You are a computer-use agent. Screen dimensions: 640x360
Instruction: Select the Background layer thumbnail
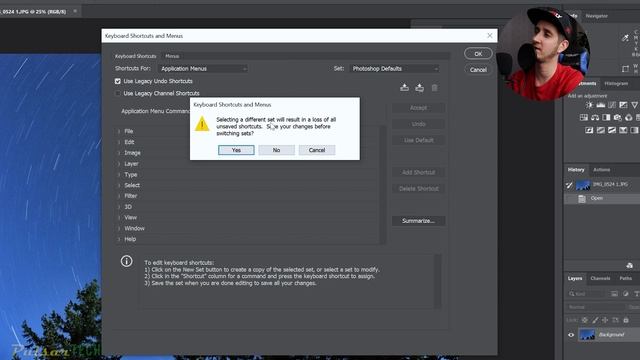pyautogui.click(x=587, y=335)
